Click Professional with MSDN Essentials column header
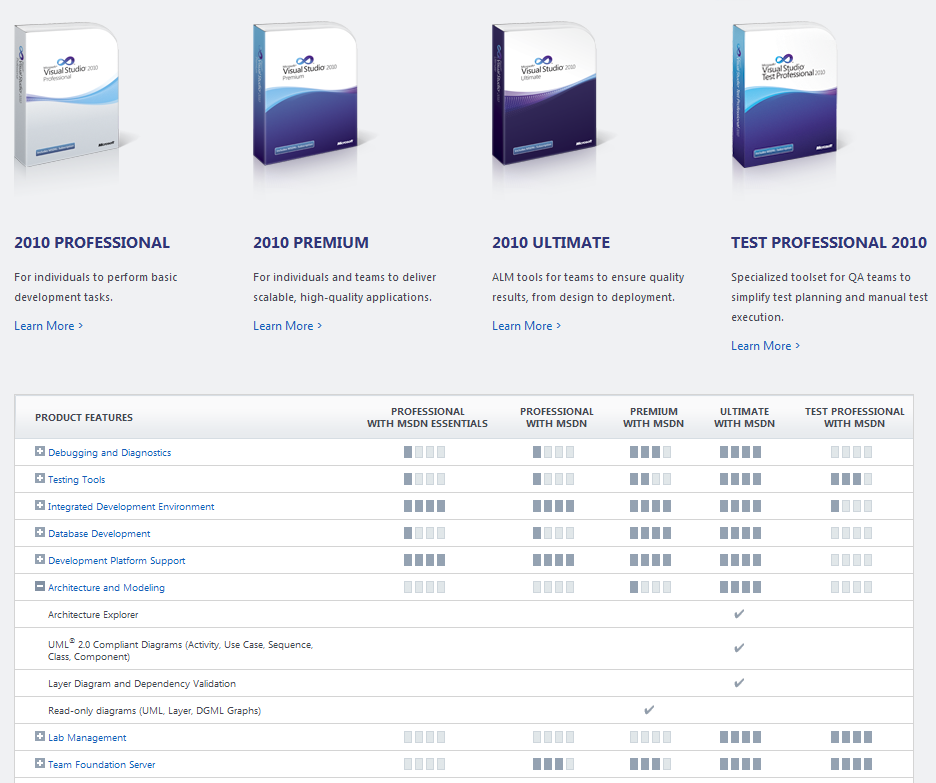Viewport: 936px width, 783px height. 427,418
